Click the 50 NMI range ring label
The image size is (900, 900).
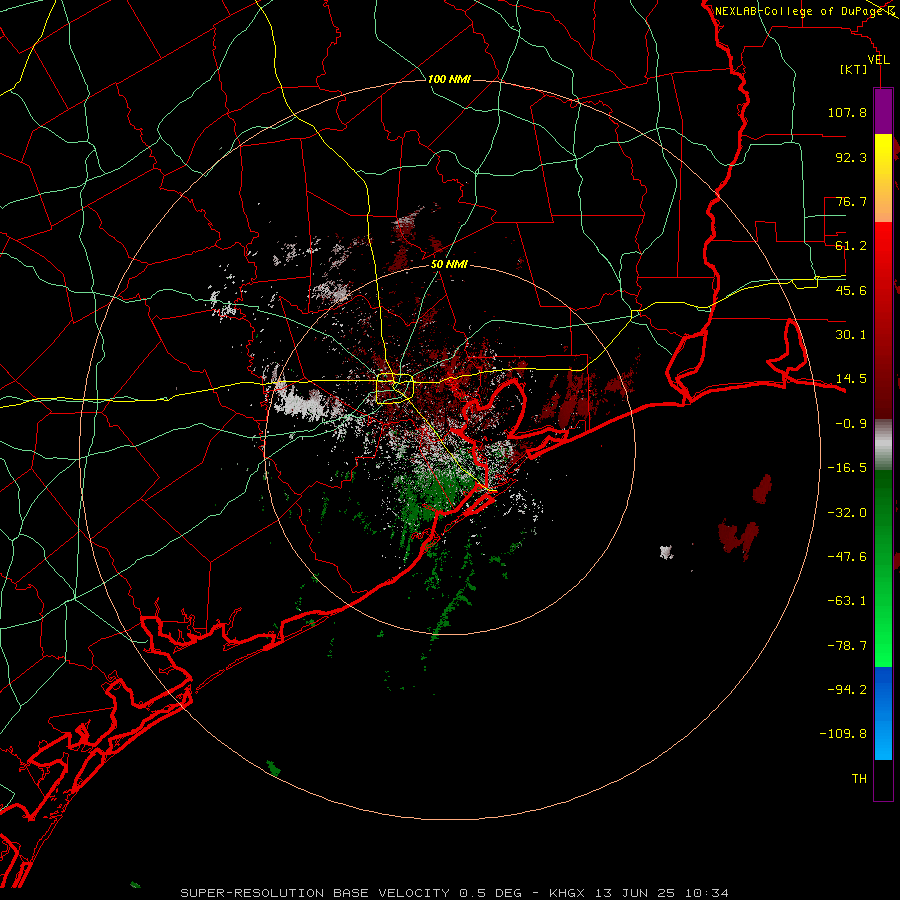(x=449, y=265)
